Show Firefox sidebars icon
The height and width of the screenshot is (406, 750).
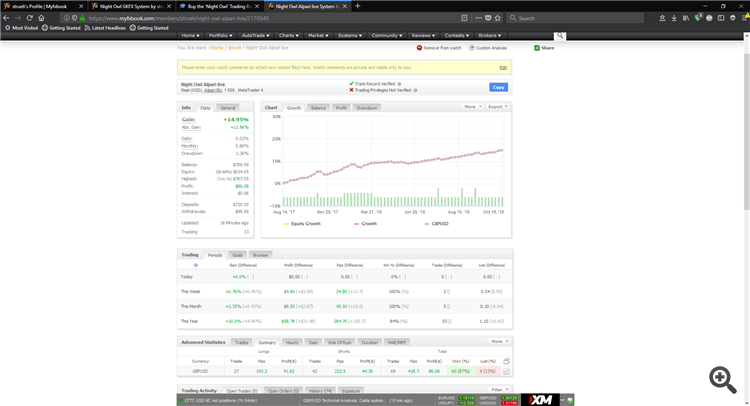coord(721,18)
